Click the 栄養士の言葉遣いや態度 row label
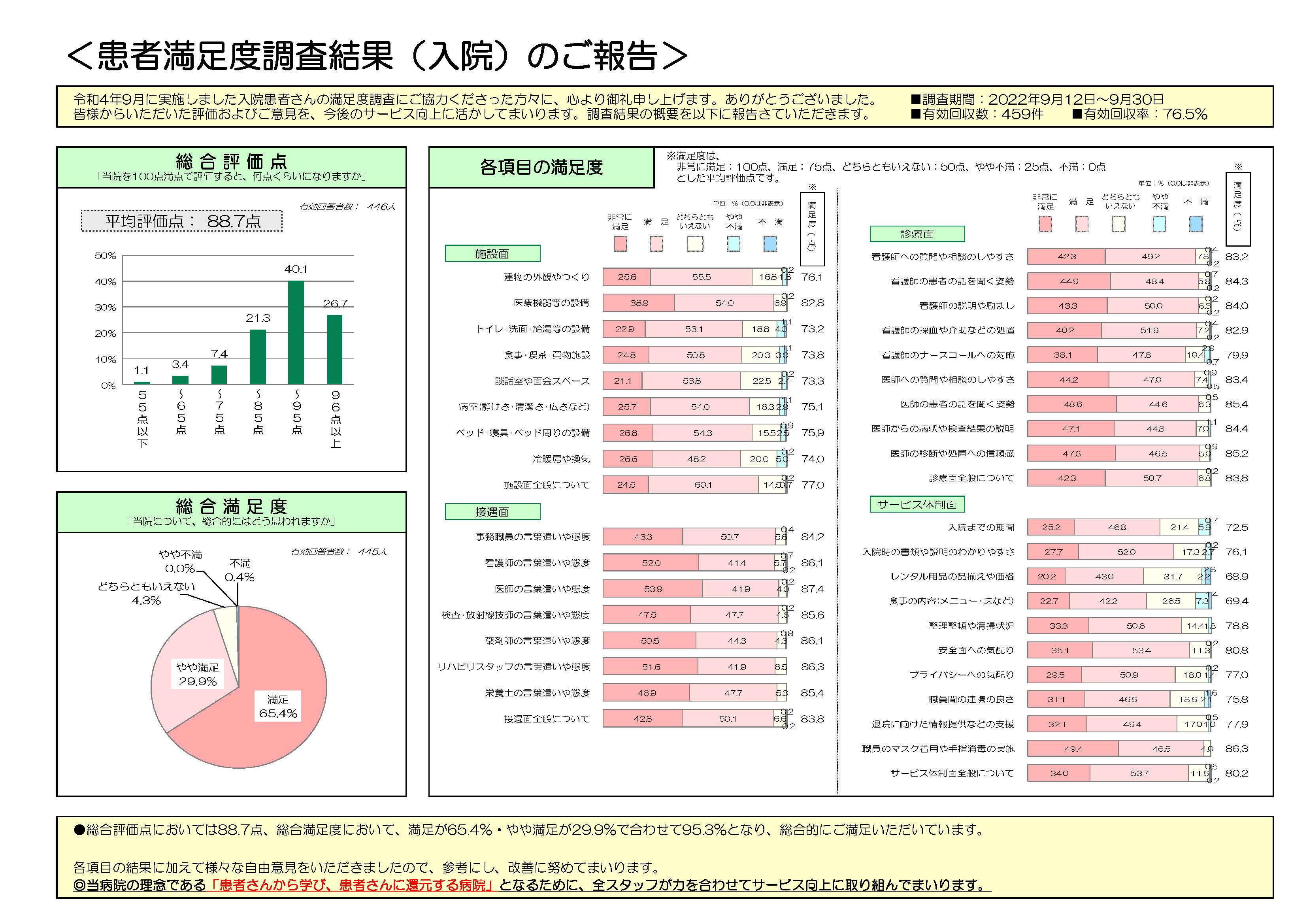This screenshot has width=1307, height=924. (538, 693)
